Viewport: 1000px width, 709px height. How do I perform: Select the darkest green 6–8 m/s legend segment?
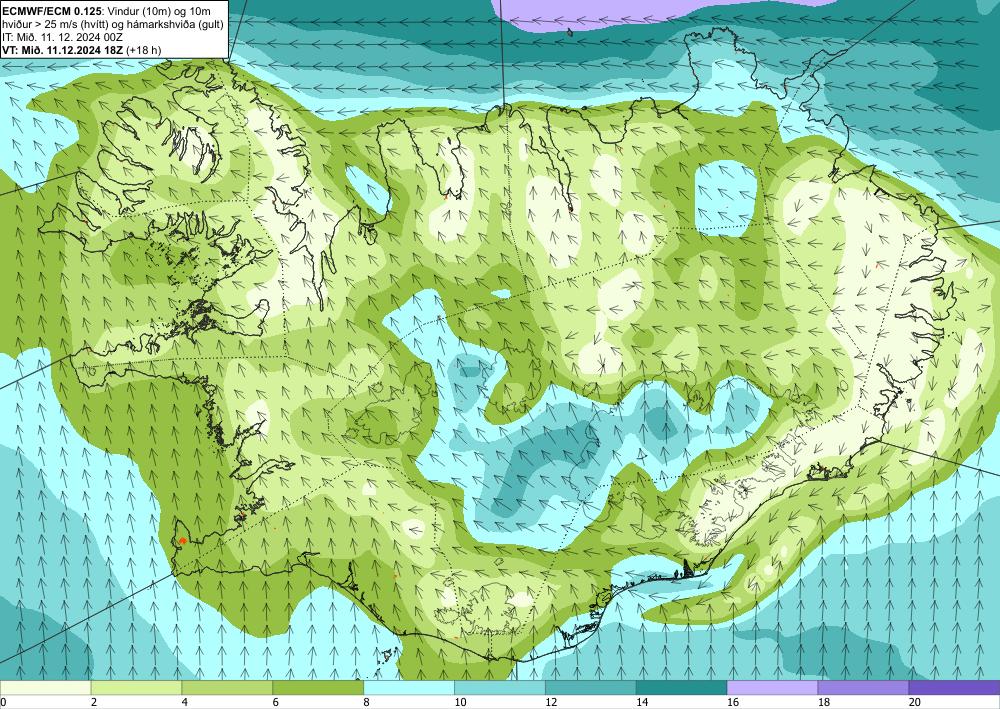[x=318, y=687]
